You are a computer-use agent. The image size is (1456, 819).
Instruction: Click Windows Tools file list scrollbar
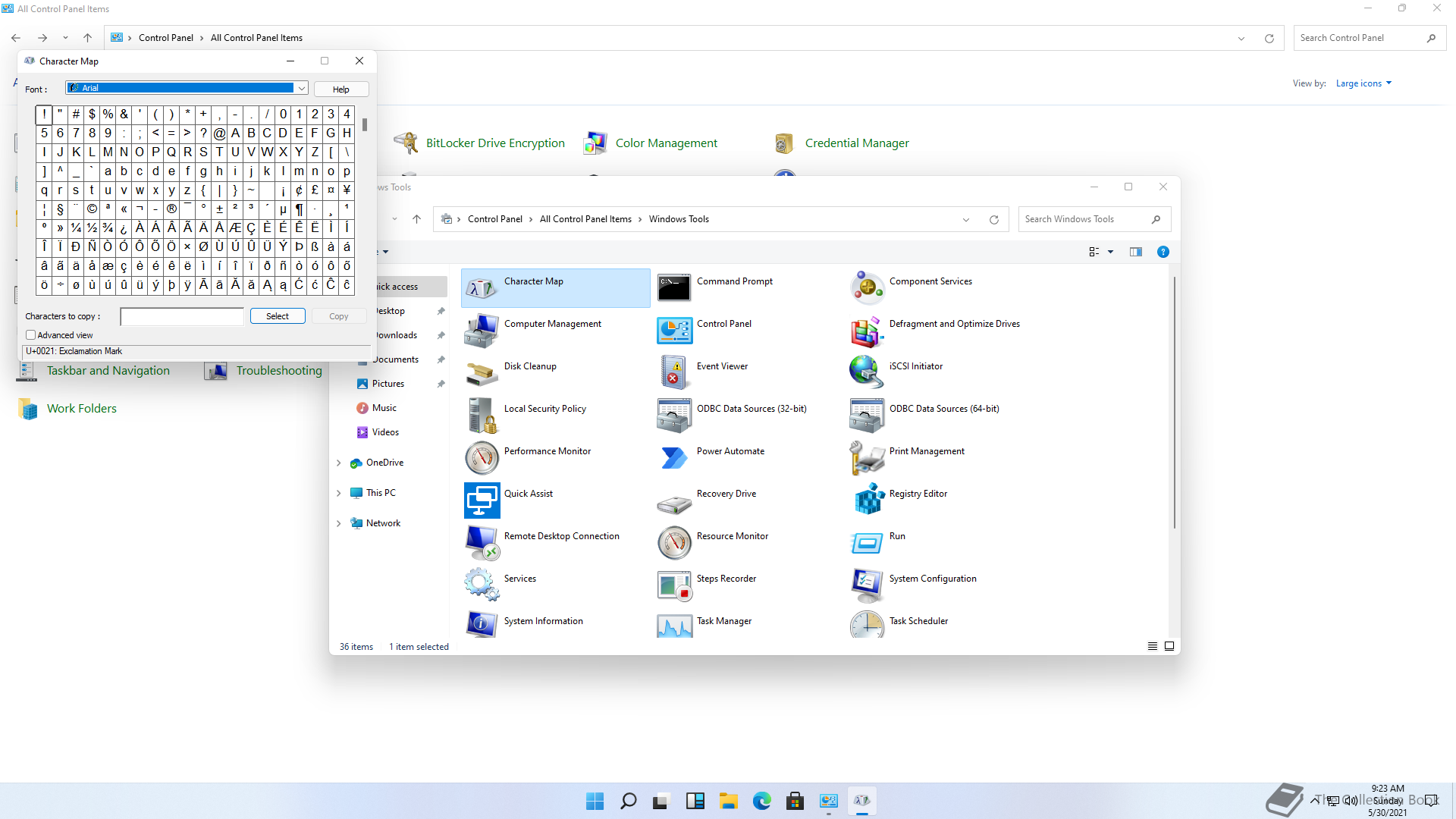pos(1175,402)
